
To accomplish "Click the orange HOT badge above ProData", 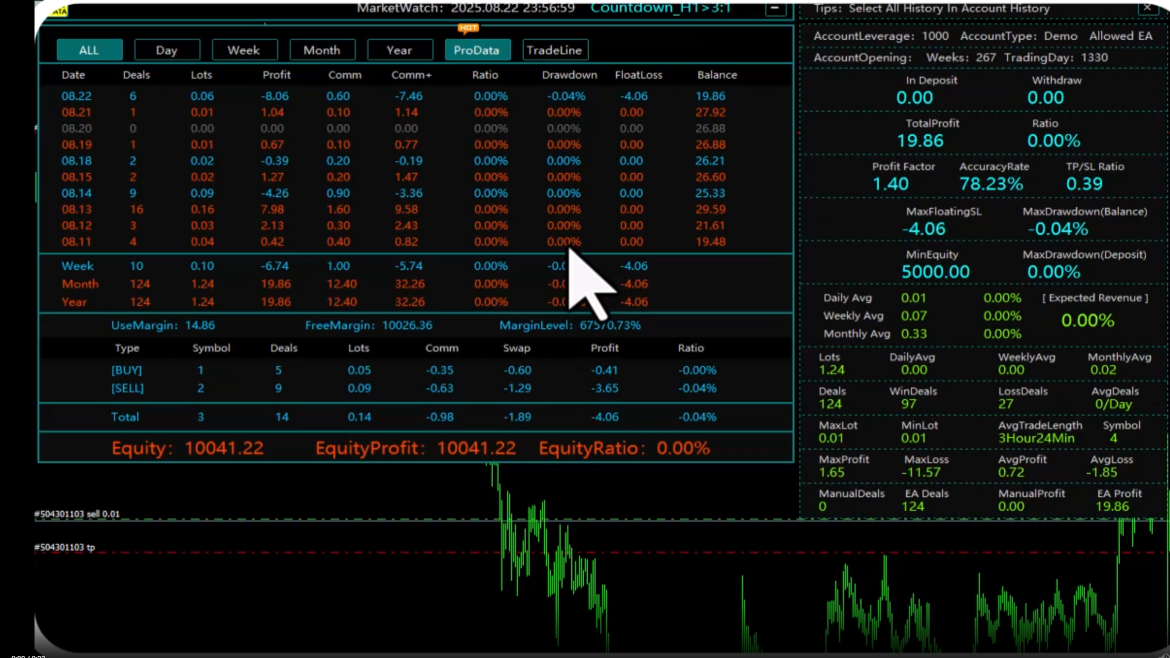I will 467,28.
